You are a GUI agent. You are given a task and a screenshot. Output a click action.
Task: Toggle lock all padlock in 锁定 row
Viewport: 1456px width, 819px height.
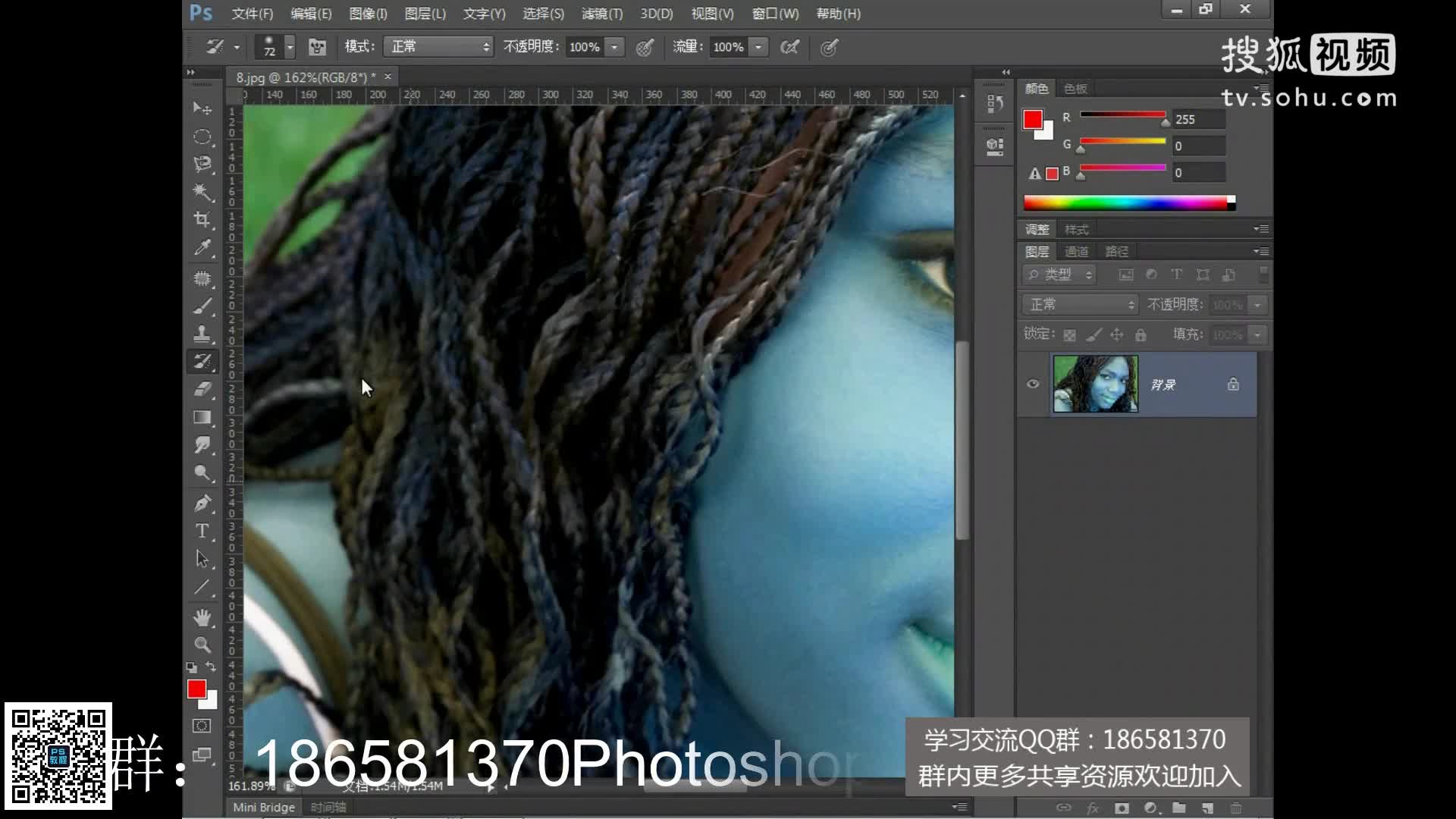pos(1141,334)
